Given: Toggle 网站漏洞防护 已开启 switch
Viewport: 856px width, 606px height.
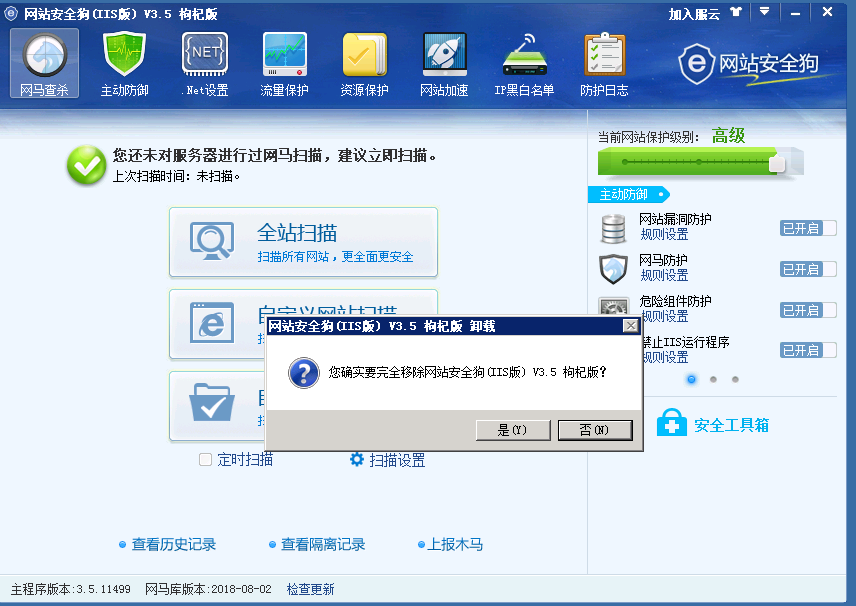Looking at the screenshot, I should tap(808, 228).
